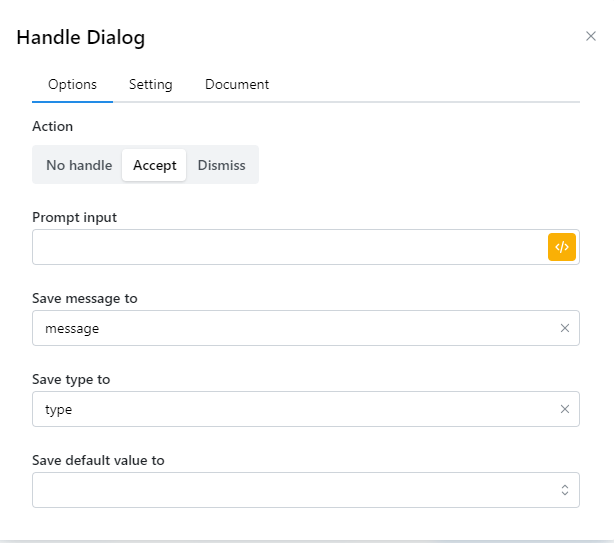The height and width of the screenshot is (543, 614).
Task: Switch to the Options tab
Action: click(x=72, y=85)
